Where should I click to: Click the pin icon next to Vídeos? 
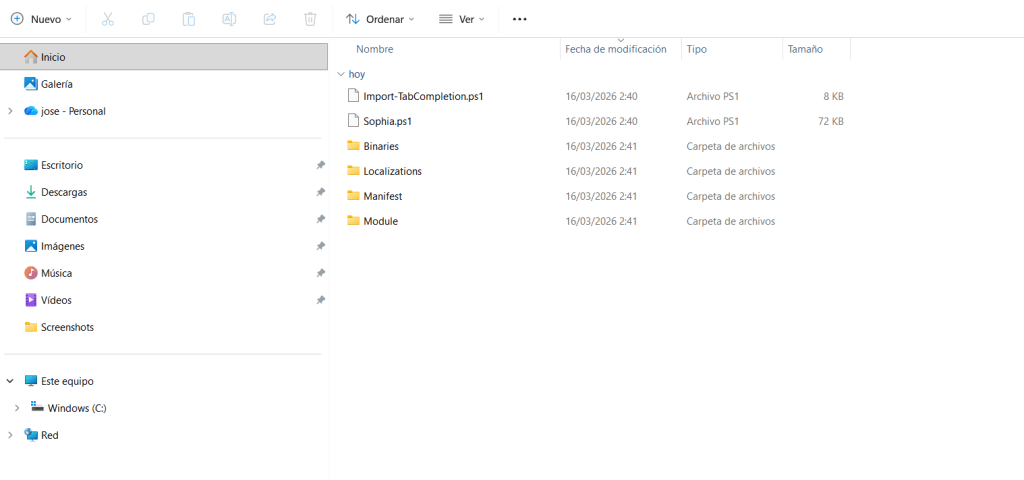(x=320, y=300)
